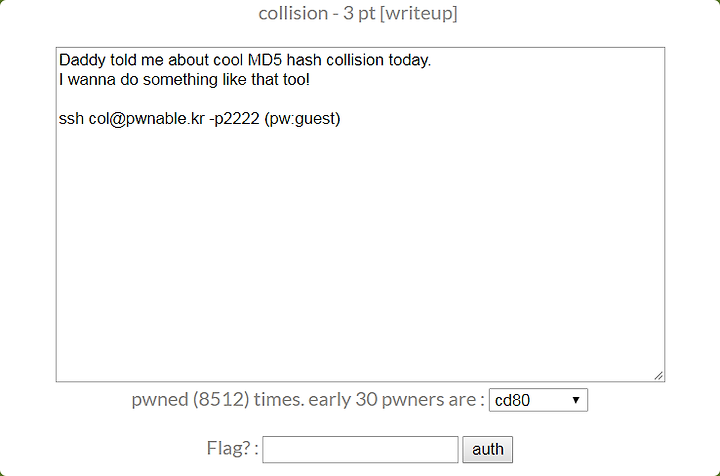Screen dimensions: 720x476
Task: Click 'col@pwnable.kr' in the ssh line
Action: click(146, 119)
